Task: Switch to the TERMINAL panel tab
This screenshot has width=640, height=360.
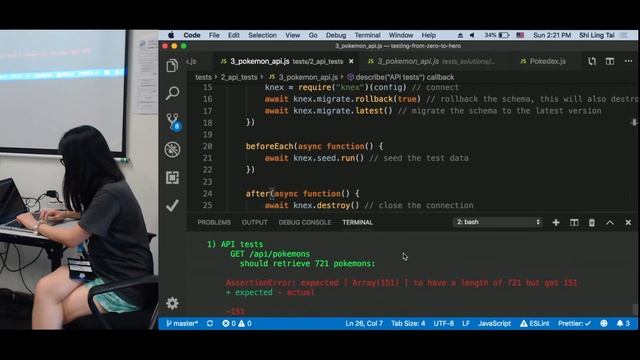Action: pos(358,222)
